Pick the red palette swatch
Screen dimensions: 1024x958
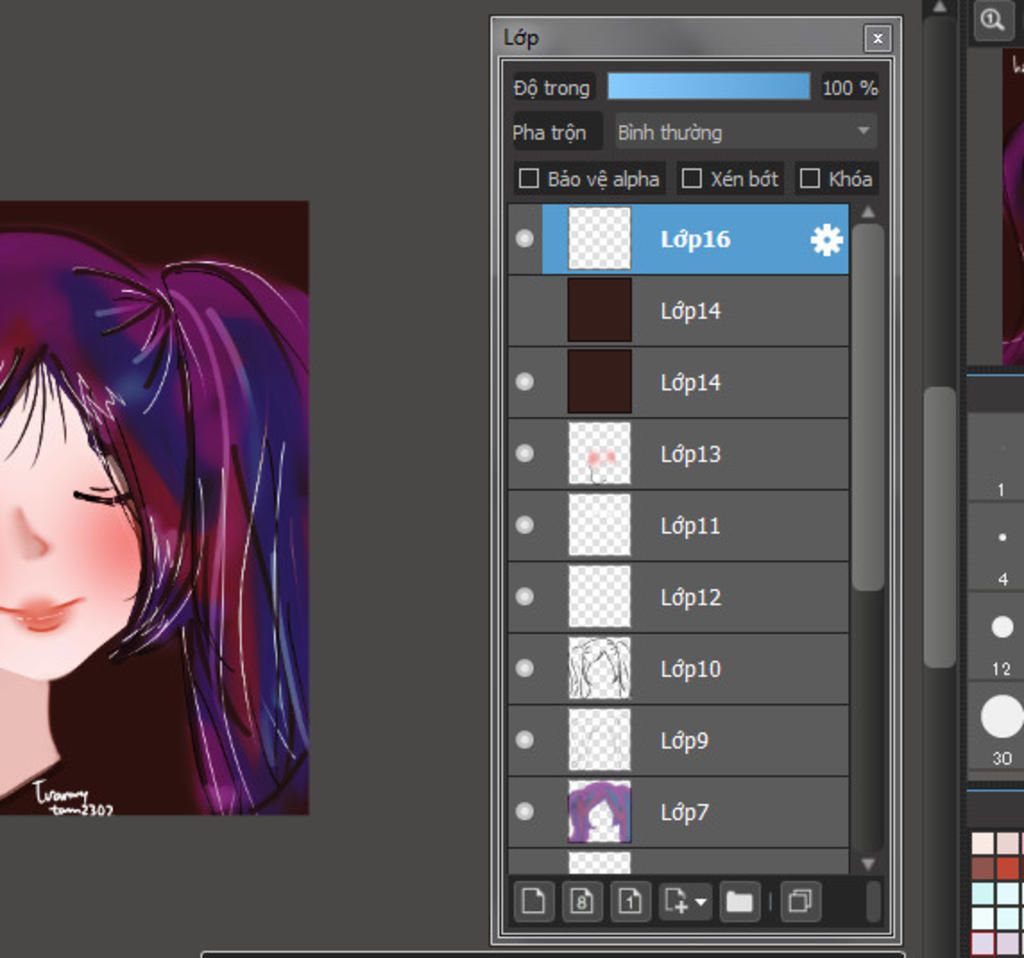pyautogui.click(x=1010, y=869)
